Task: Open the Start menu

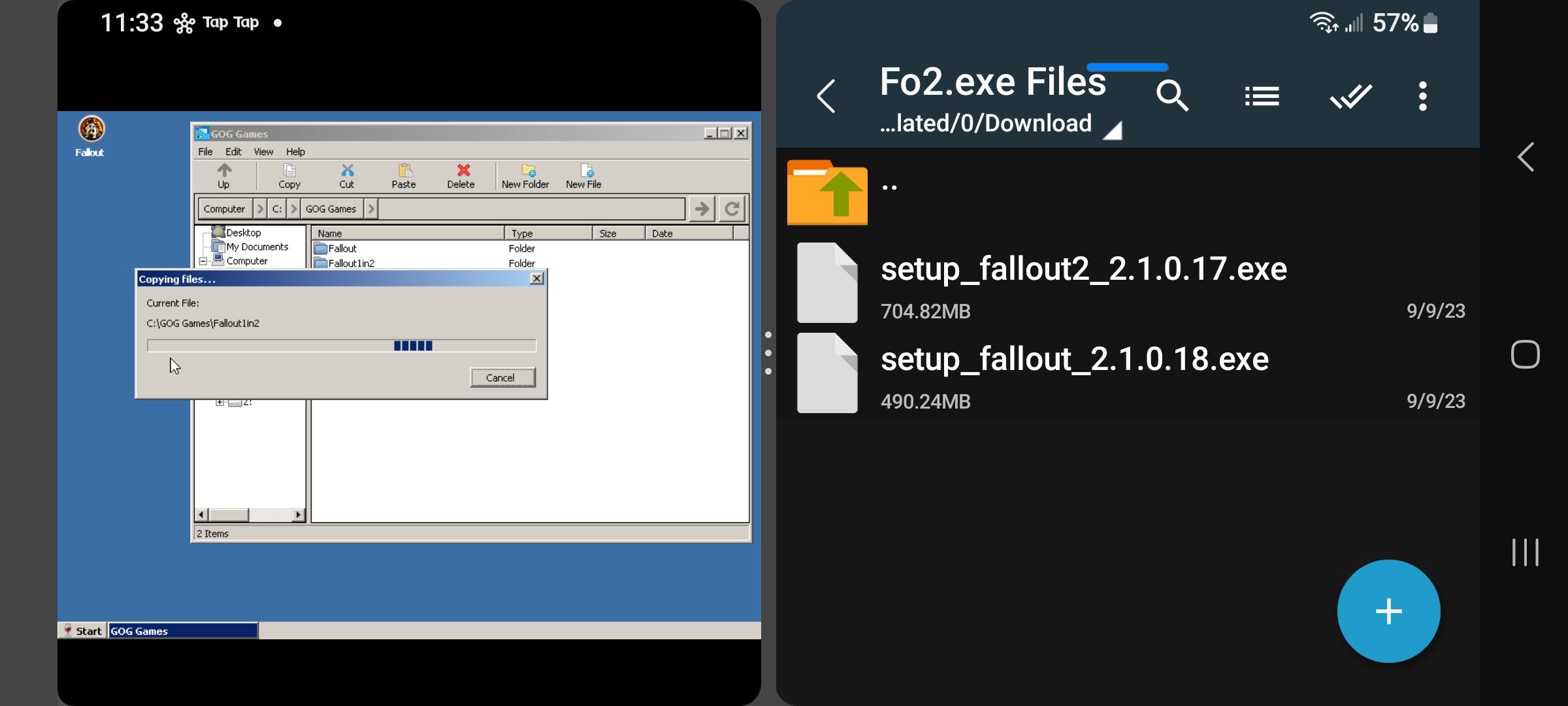Action: point(82,631)
